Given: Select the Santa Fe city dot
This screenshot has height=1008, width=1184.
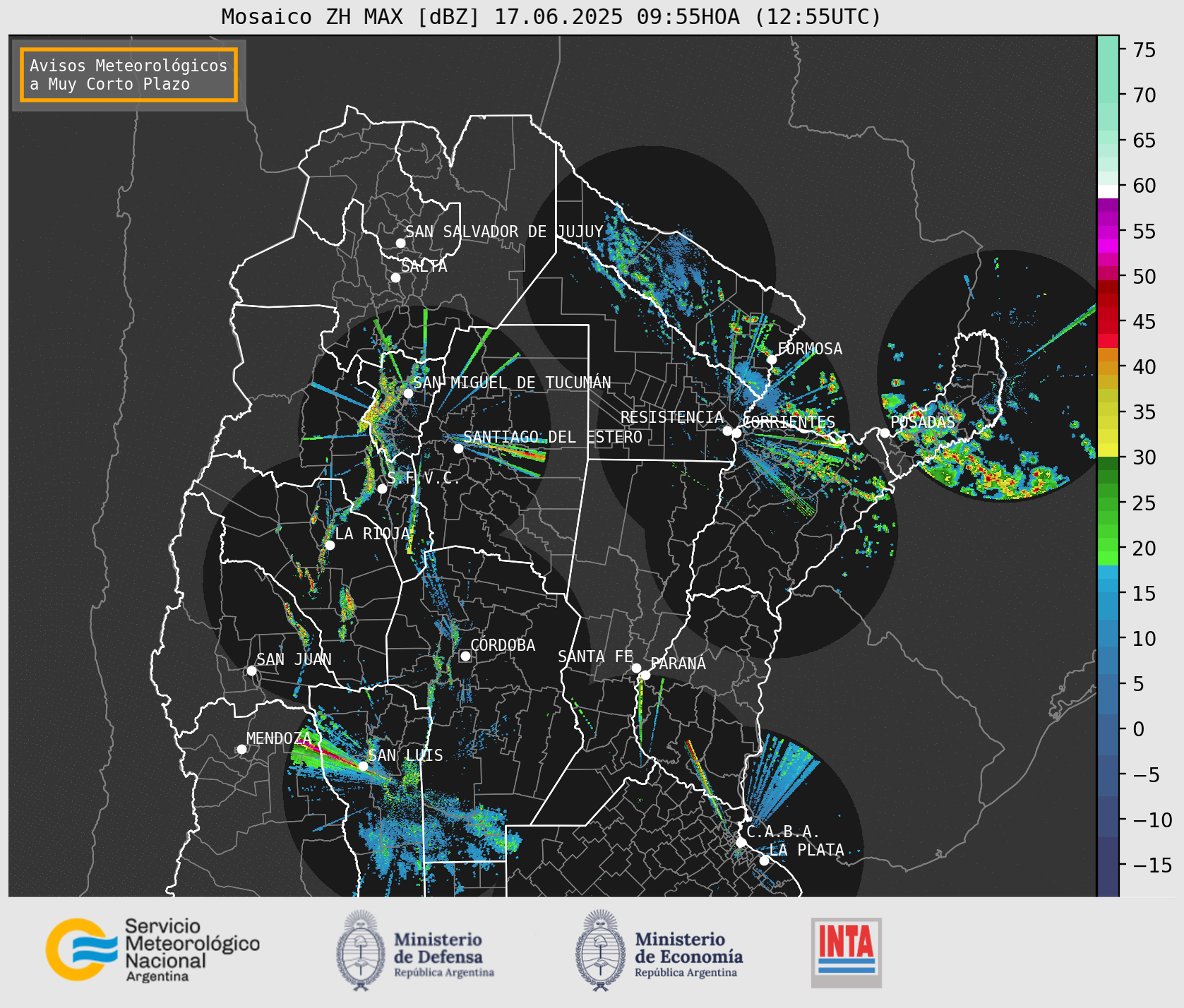Looking at the screenshot, I should pos(636,668).
